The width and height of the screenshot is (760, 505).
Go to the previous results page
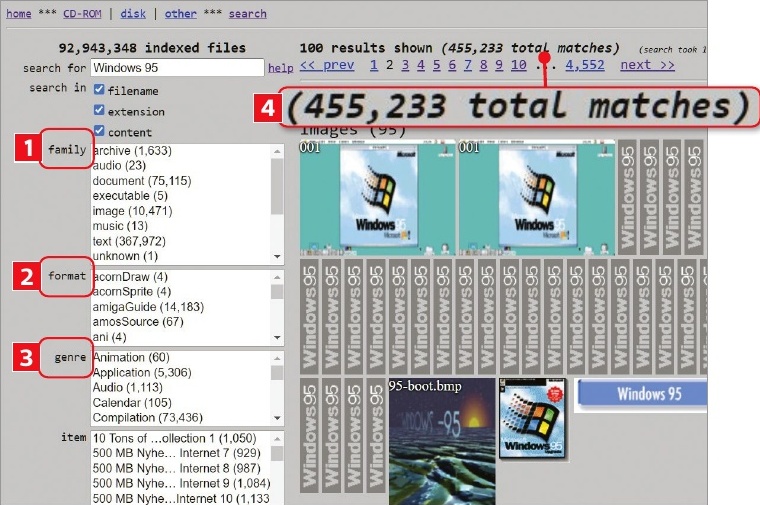coord(327,65)
